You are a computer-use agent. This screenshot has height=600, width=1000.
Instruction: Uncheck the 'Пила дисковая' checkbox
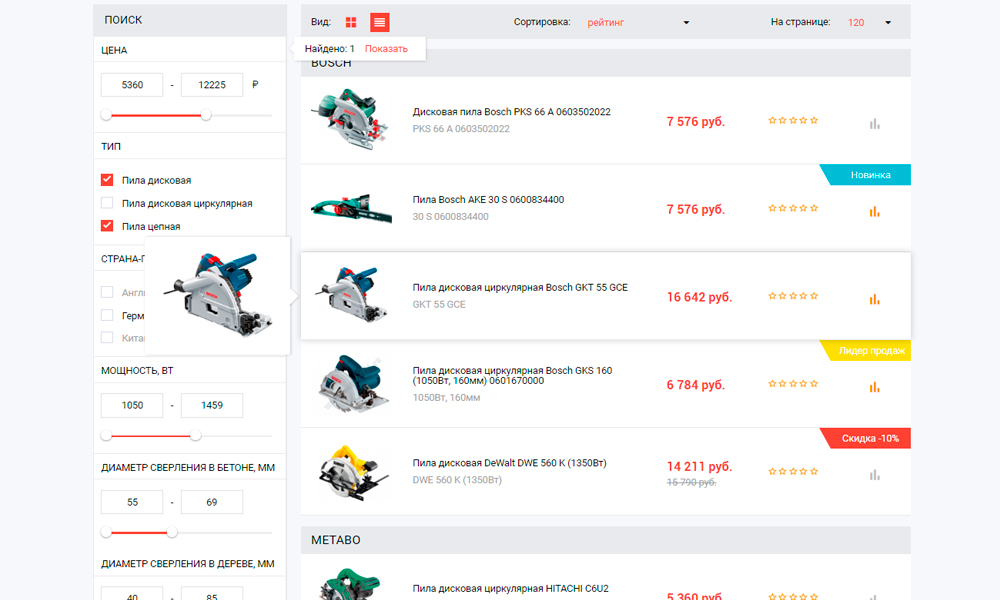coord(107,180)
